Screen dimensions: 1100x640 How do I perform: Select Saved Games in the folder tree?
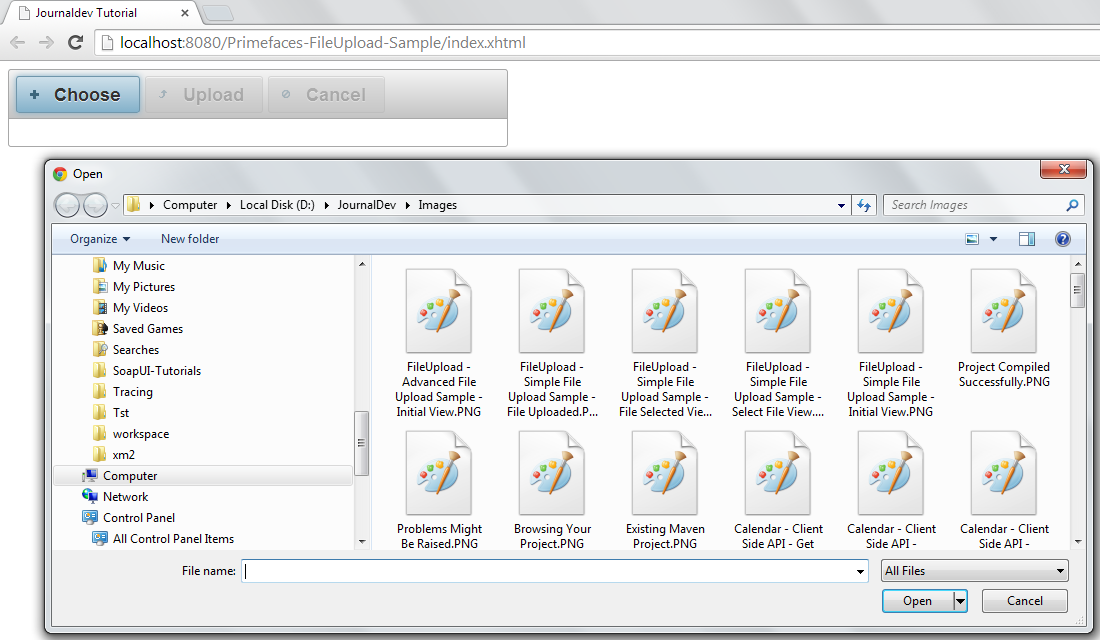[147, 329]
